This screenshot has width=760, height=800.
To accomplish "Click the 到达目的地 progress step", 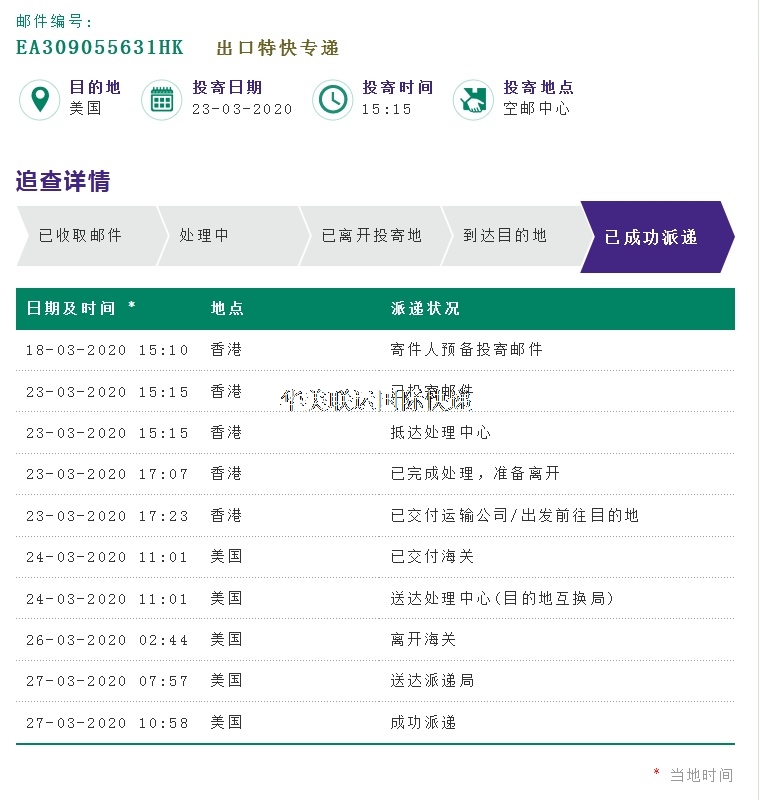I will [x=505, y=236].
